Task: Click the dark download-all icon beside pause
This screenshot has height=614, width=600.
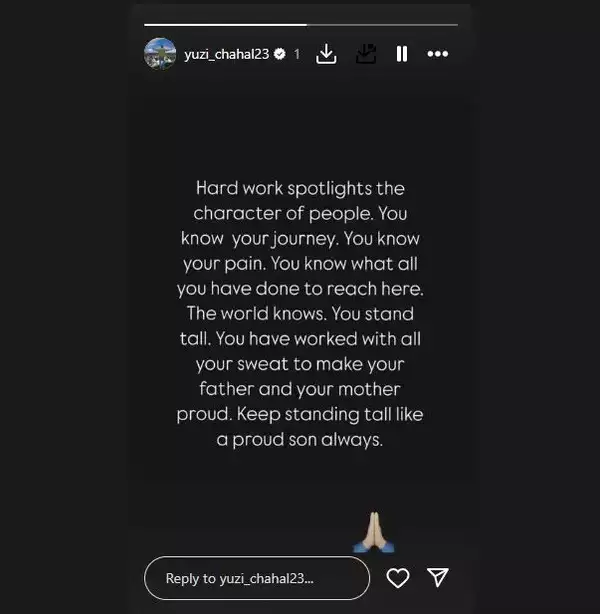Action: tap(366, 54)
